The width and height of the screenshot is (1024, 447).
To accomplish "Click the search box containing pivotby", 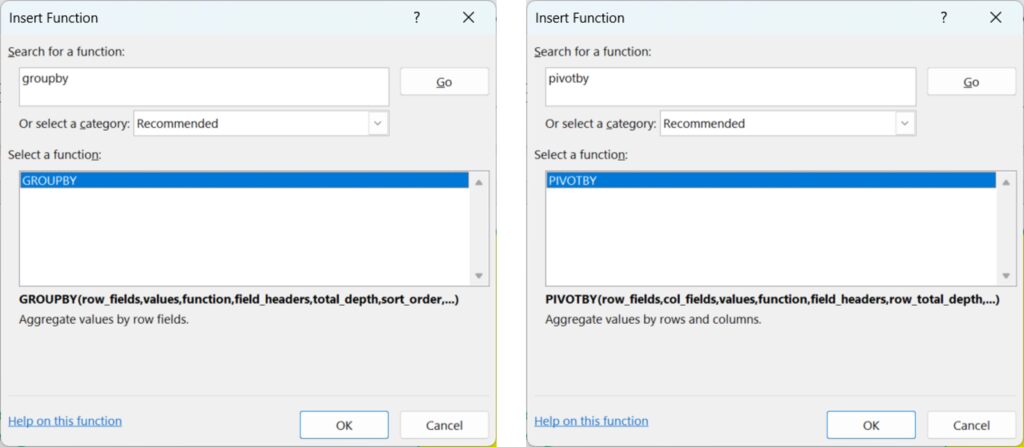I will (731, 86).
